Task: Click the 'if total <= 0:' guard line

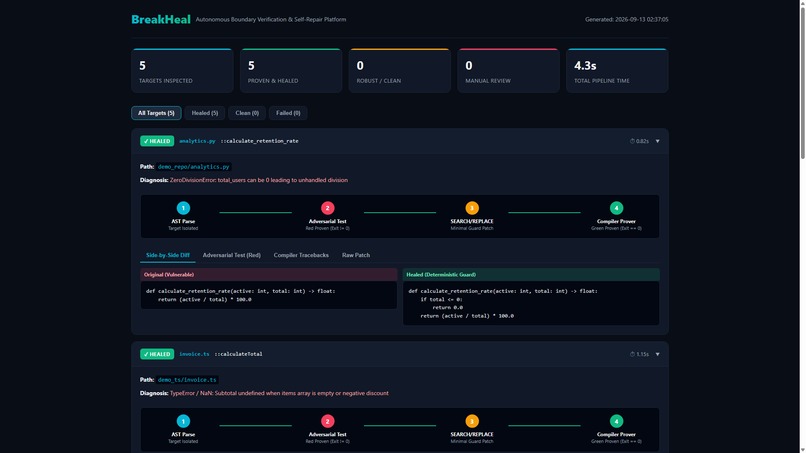Action: click(441, 299)
